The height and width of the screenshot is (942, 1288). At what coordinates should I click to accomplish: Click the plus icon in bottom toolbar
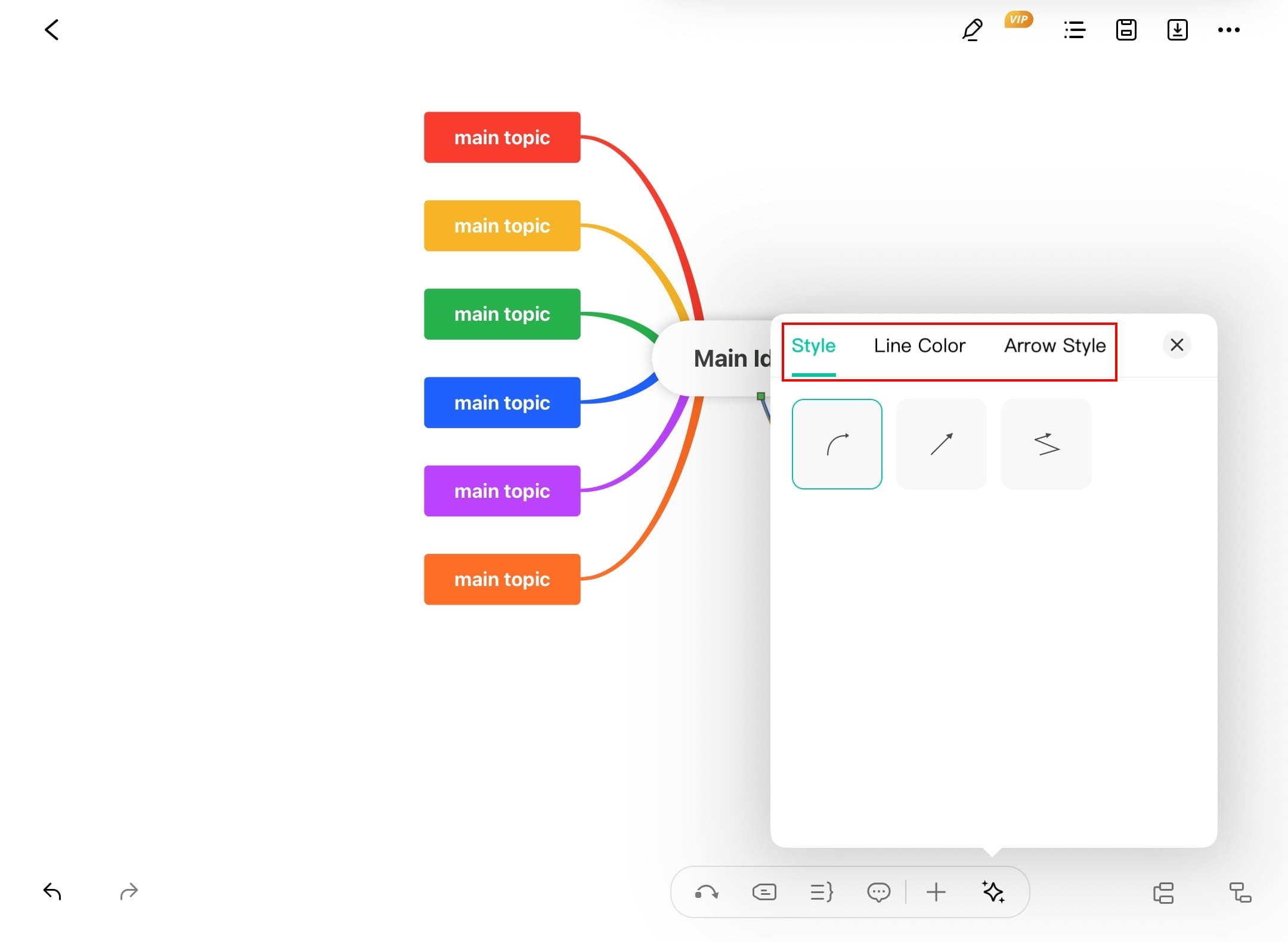[x=936, y=893]
